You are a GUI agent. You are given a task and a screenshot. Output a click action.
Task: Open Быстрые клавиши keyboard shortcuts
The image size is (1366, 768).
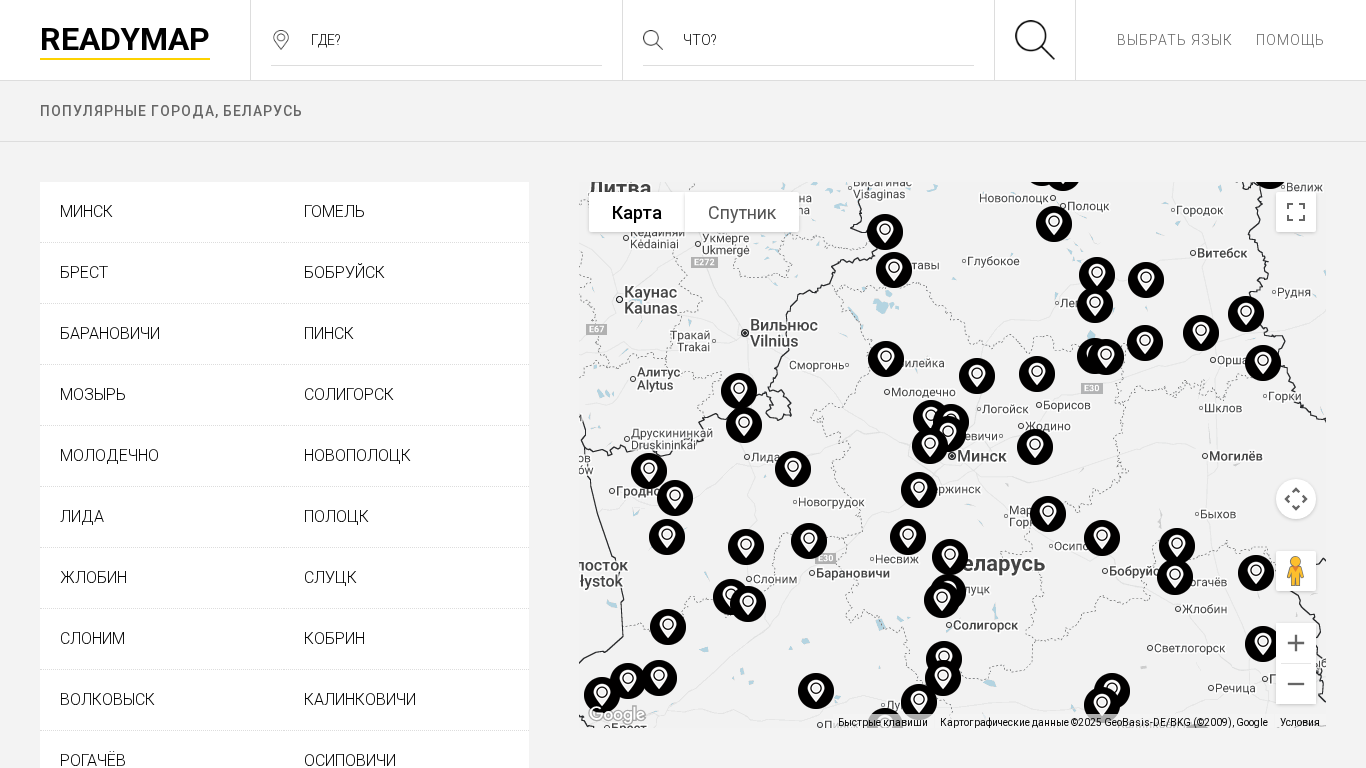click(x=883, y=722)
